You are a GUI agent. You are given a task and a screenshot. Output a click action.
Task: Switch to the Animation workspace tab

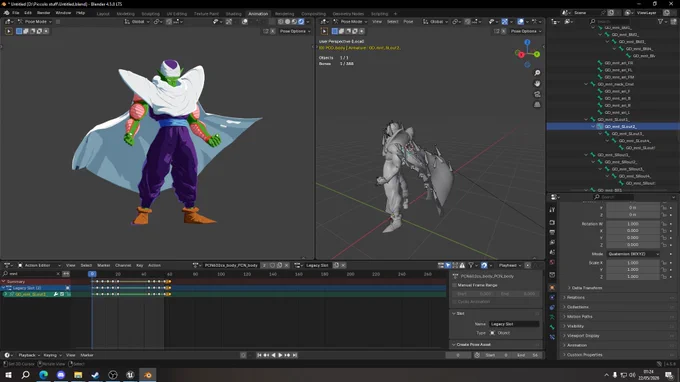(258, 13)
